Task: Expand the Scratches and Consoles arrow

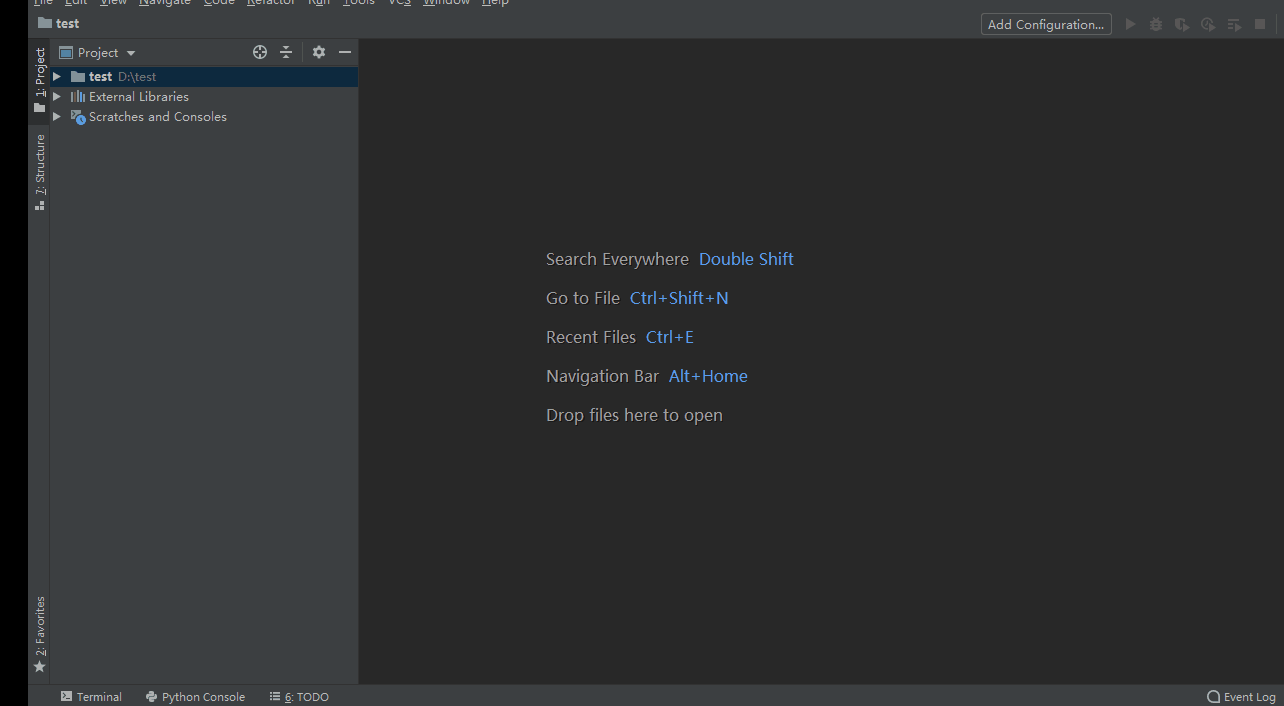Action: point(57,116)
